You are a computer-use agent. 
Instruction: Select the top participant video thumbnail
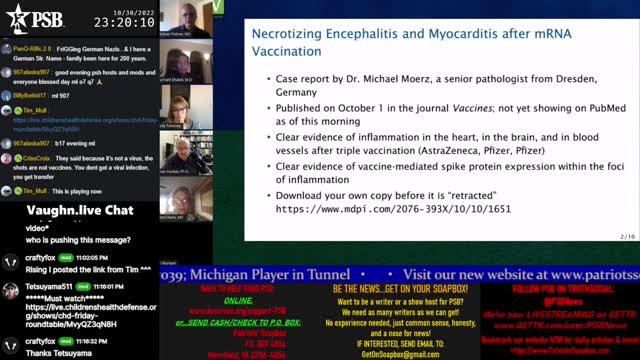pyautogui.click(x=186, y=19)
